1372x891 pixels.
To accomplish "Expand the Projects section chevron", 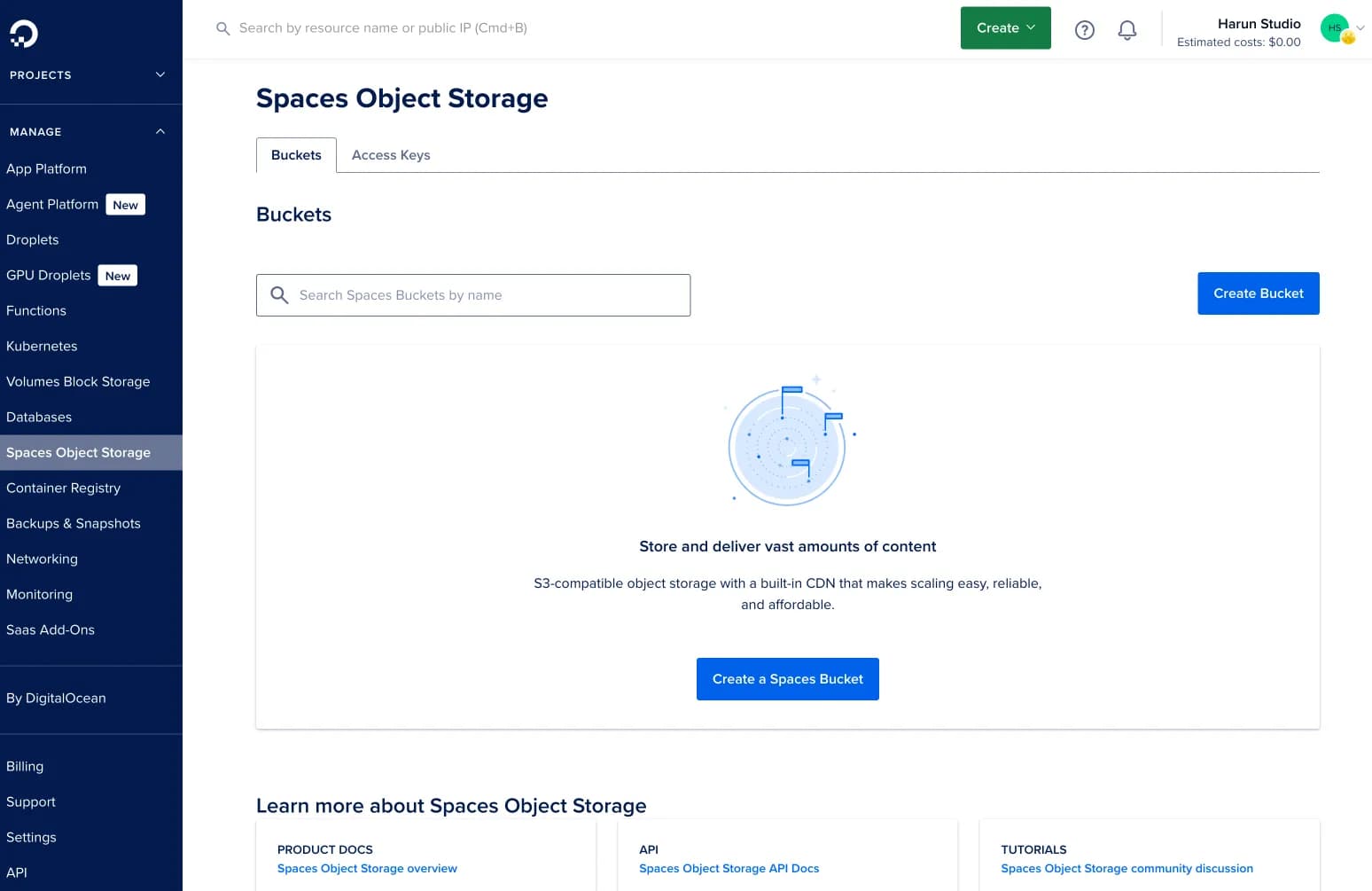I will [x=160, y=74].
